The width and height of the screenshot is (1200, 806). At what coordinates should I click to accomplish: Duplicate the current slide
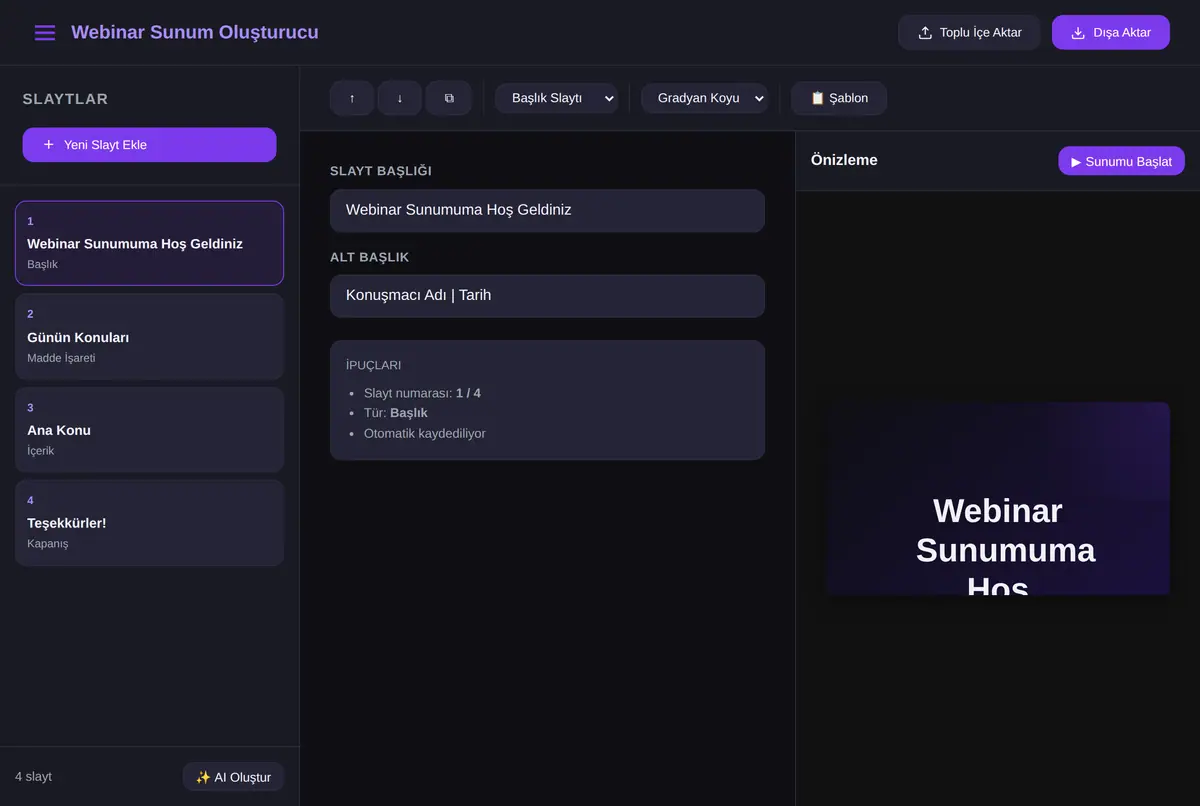pyautogui.click(x=449, y=98)
